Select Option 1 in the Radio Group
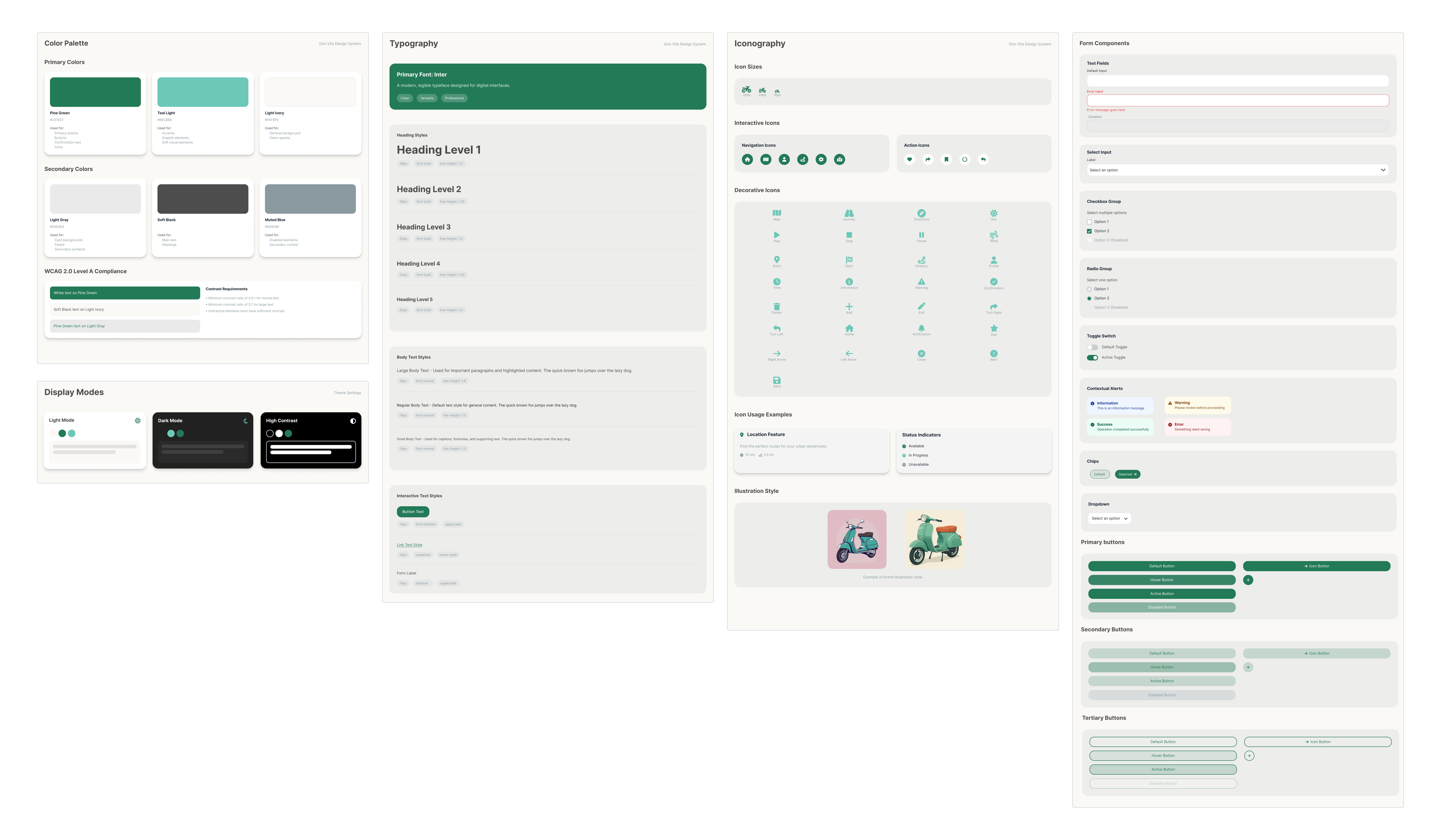Viewport: 1441px width, 840px height. 1089,289
